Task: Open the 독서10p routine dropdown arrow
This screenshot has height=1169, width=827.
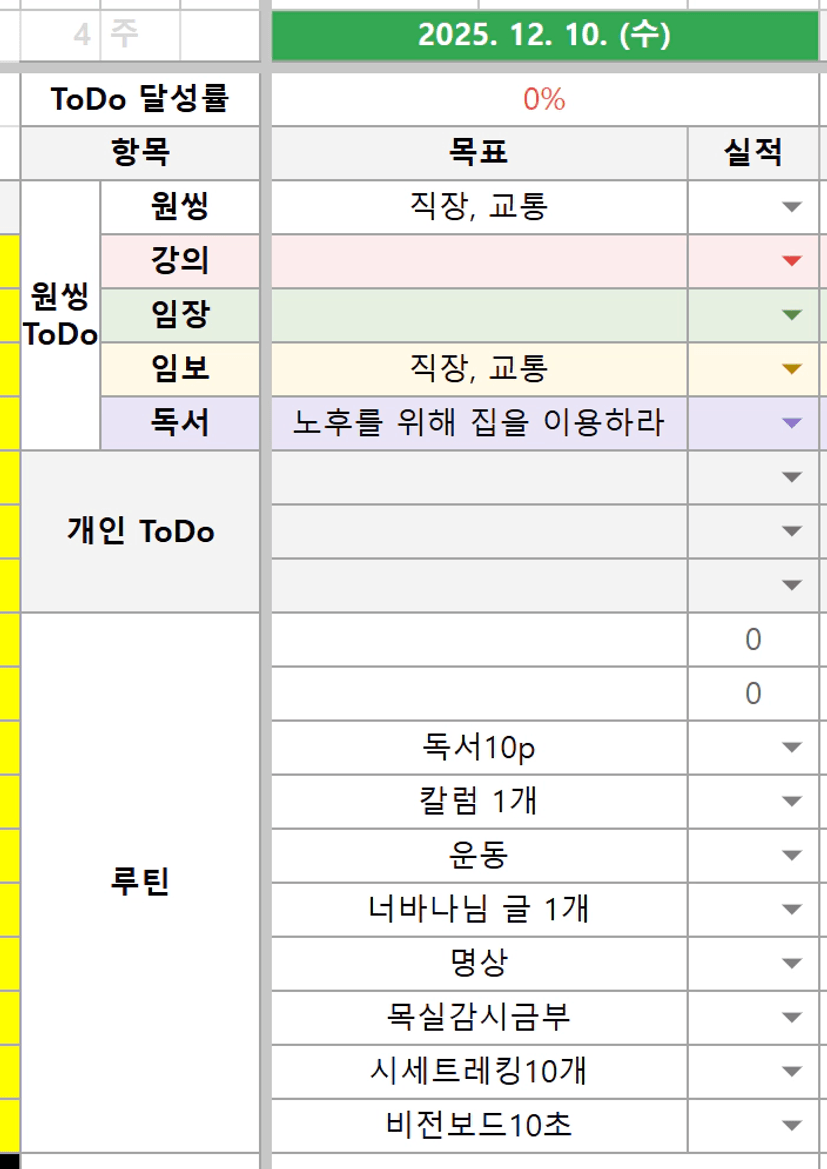Action: pos(792,748)
